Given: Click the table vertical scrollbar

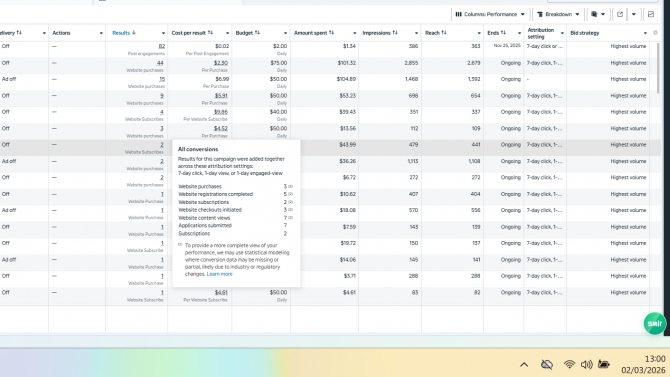Looking at the screenshot, I should [x=658, y=68].
